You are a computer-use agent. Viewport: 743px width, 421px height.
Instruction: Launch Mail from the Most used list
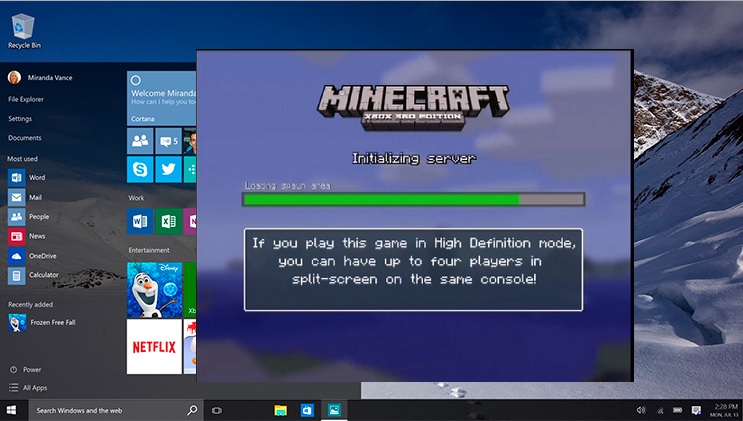pyautogui.click(x=25, y=197)
